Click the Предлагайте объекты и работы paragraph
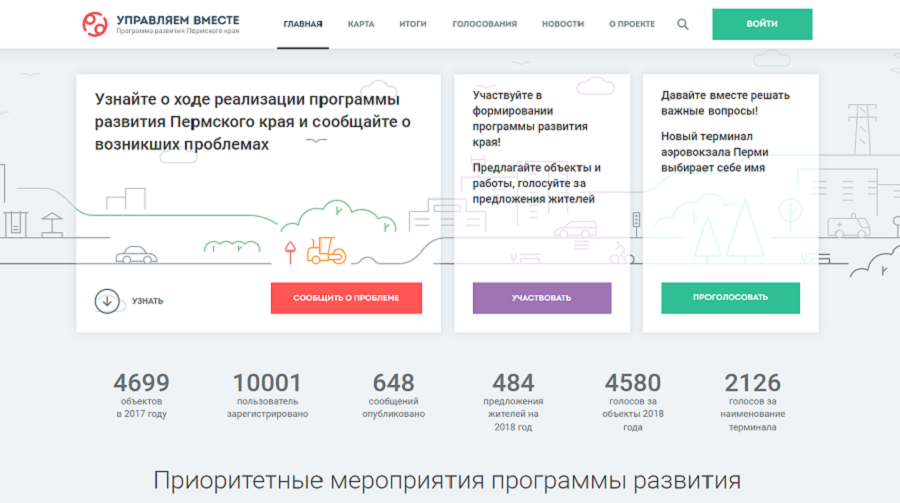900x503 pixels. (x=537, y=183)
